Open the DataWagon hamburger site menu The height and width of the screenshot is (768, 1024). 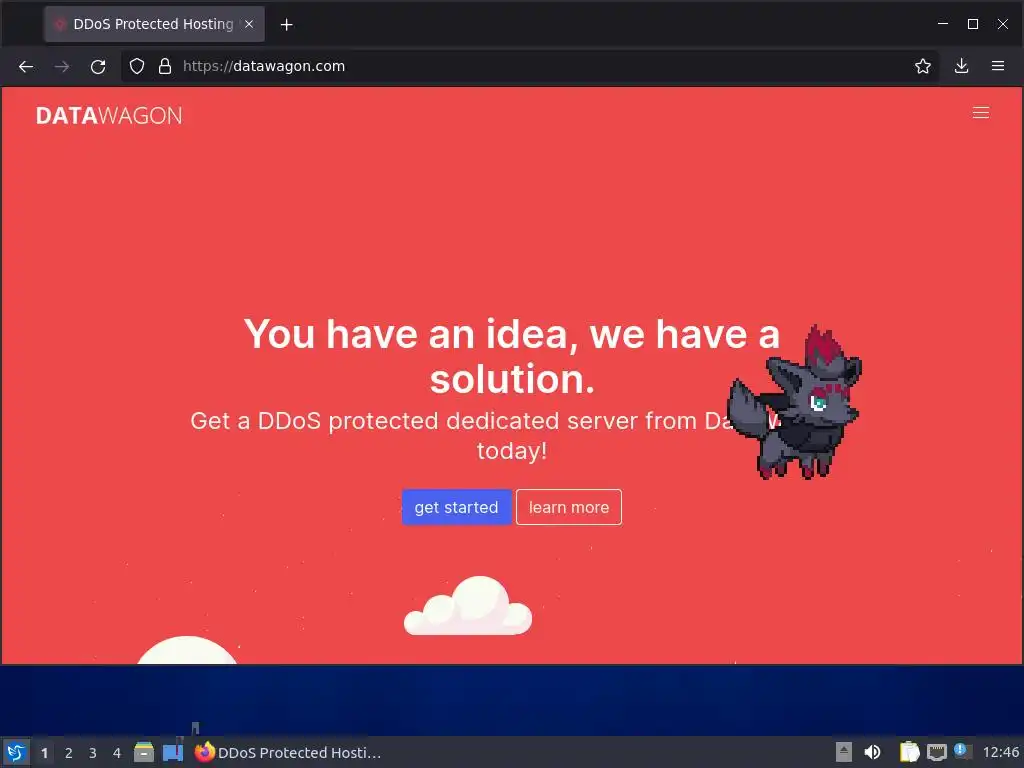(980, 113)
